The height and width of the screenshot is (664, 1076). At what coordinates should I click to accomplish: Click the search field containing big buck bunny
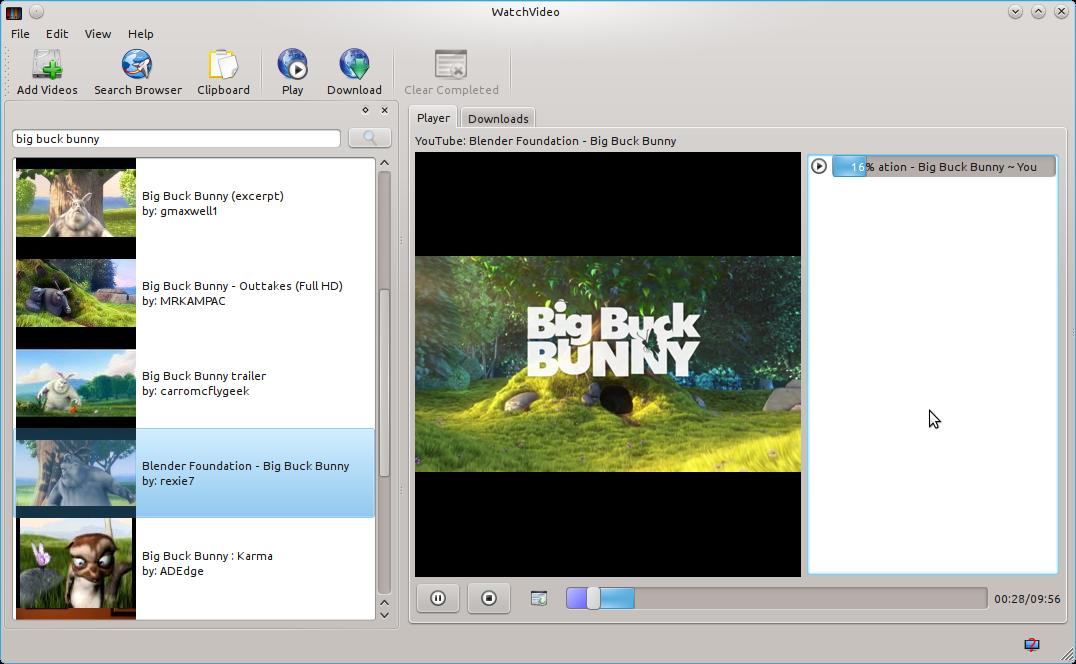coord(176,139)
